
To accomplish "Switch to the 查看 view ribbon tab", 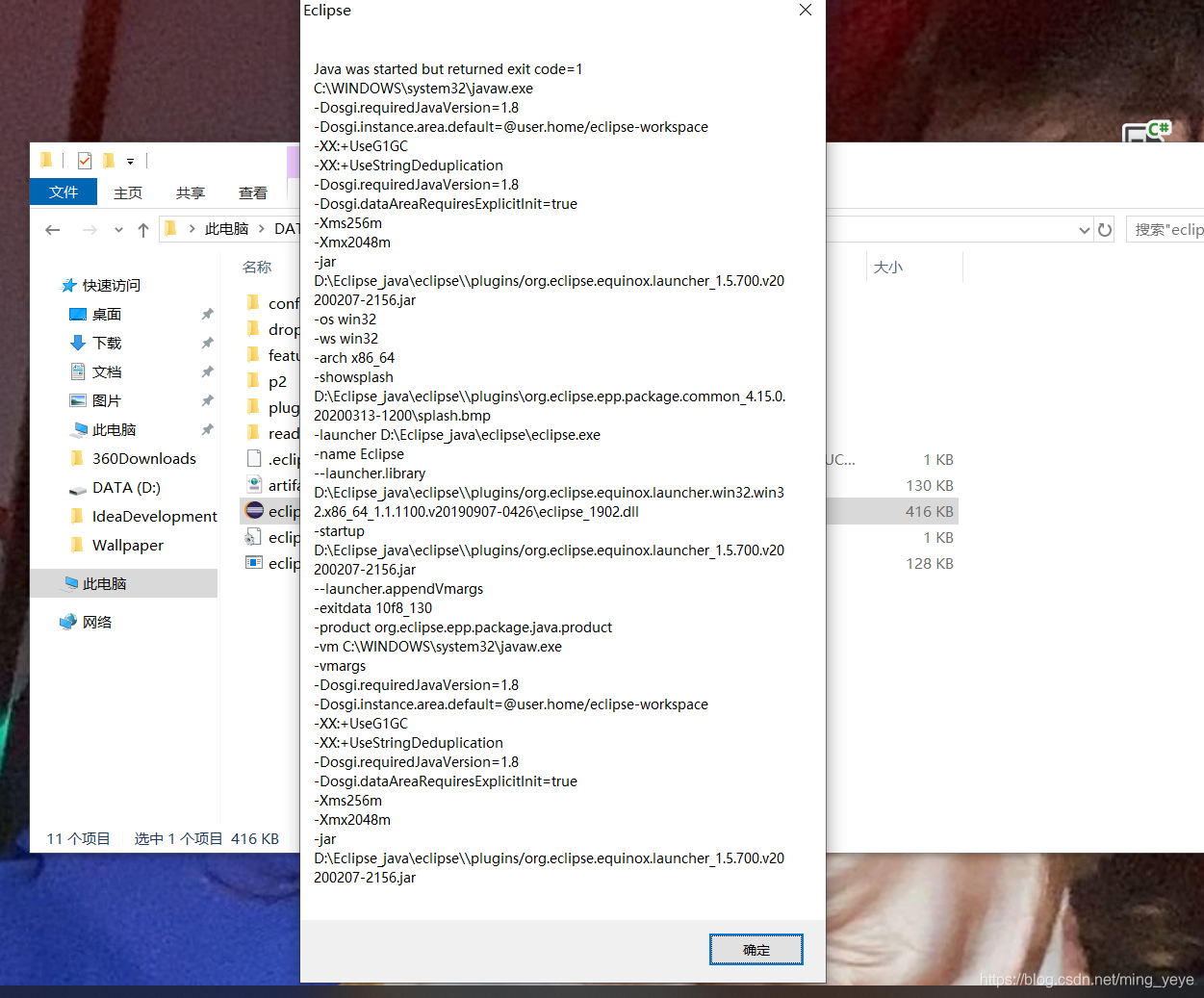I will tap(253, 193).
